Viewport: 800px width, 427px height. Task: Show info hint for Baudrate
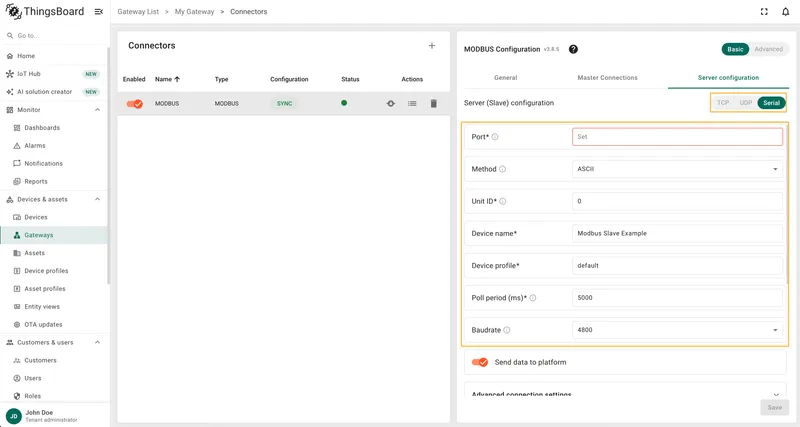[x=507, y=330]
